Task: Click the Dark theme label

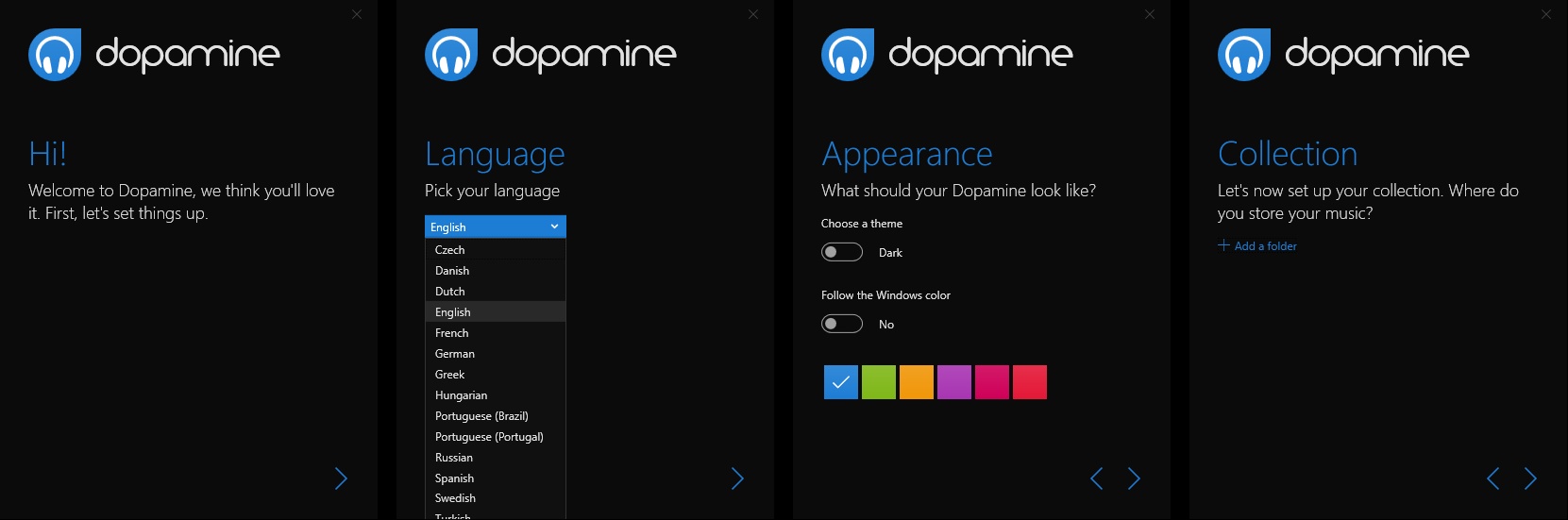Action: click(x=890, y=253)
